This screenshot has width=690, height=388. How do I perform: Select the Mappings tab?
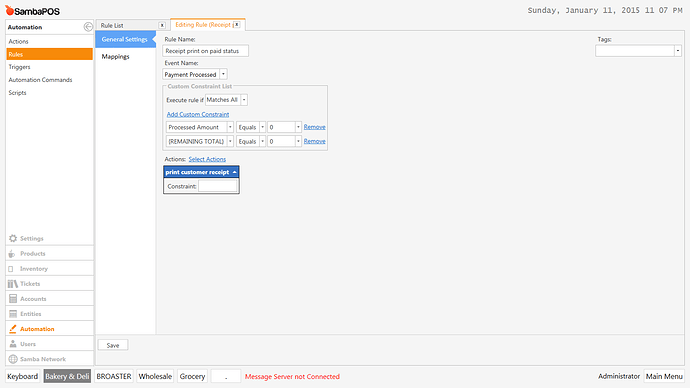click(x=115, y=56)
